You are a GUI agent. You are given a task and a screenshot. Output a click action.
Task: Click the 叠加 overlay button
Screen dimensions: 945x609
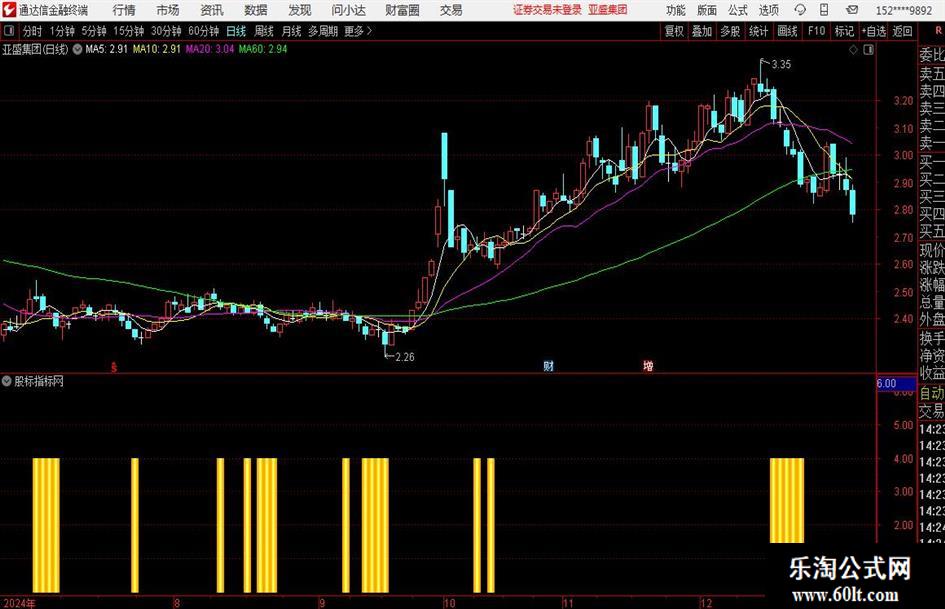point(702,31)
